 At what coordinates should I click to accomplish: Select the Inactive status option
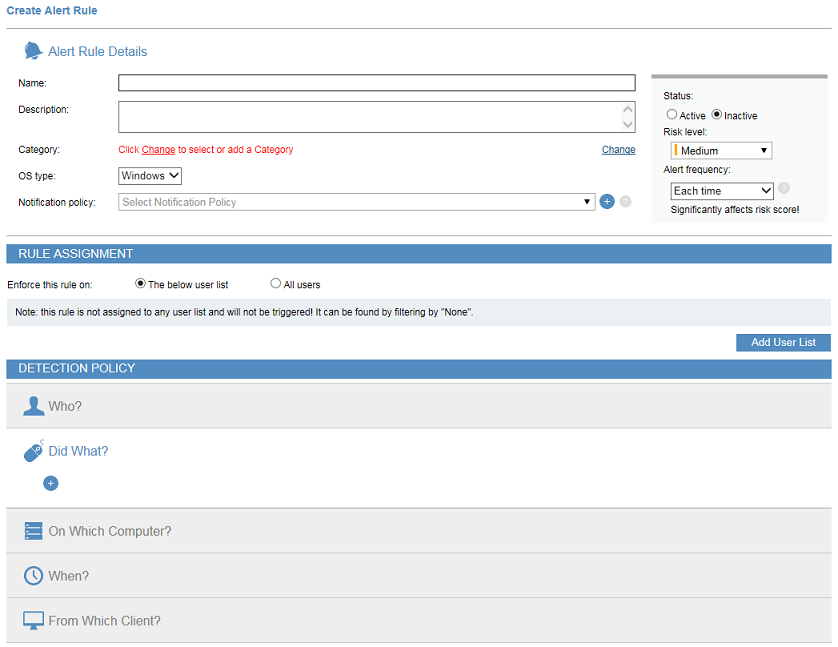(717, 115)
